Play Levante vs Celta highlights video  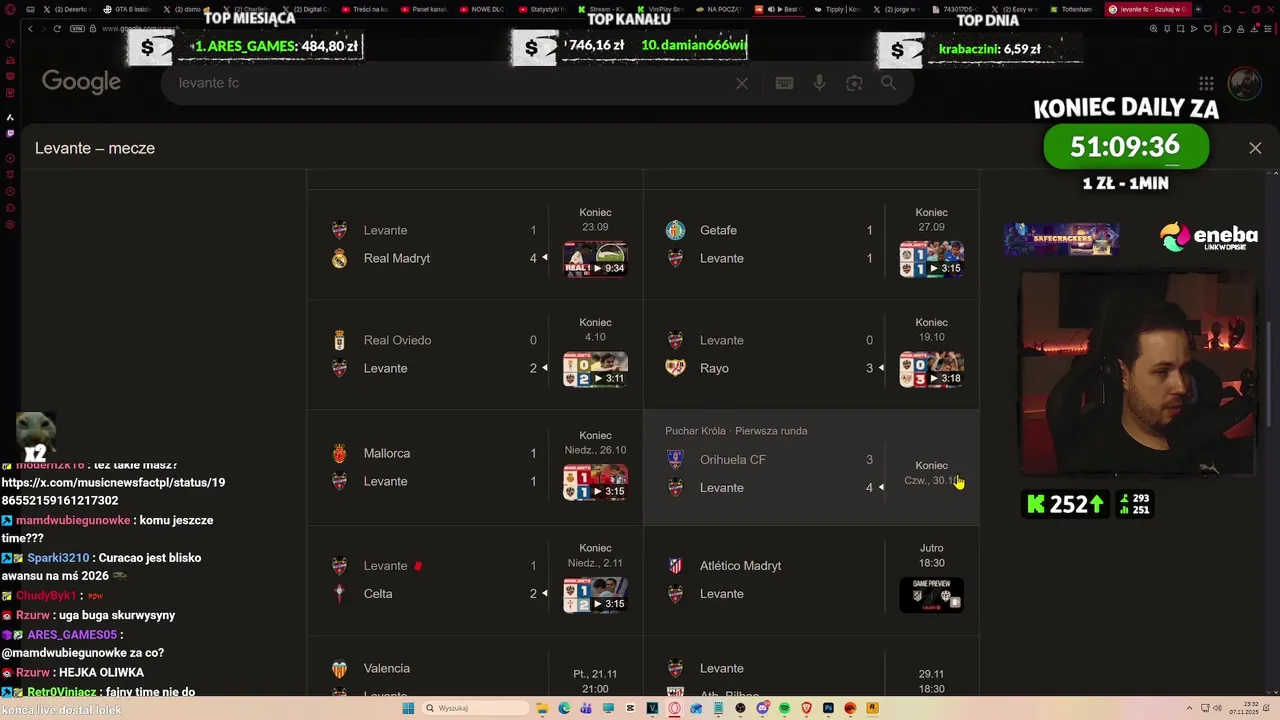pos(595,594)
